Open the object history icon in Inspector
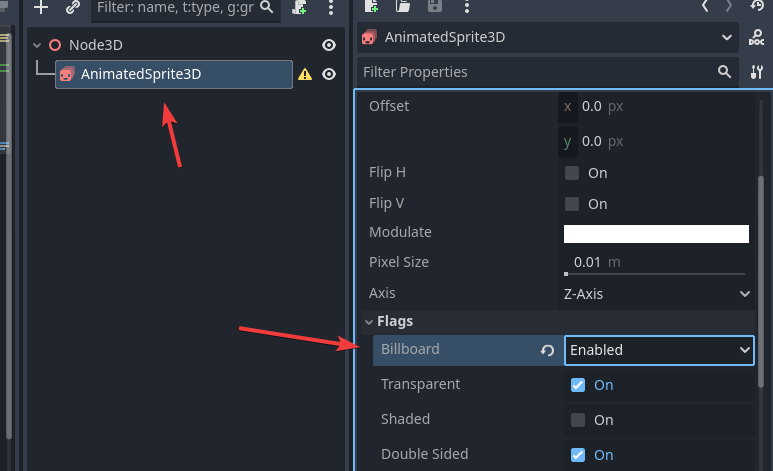Viewport: 773px width, 471px height. 757,6
